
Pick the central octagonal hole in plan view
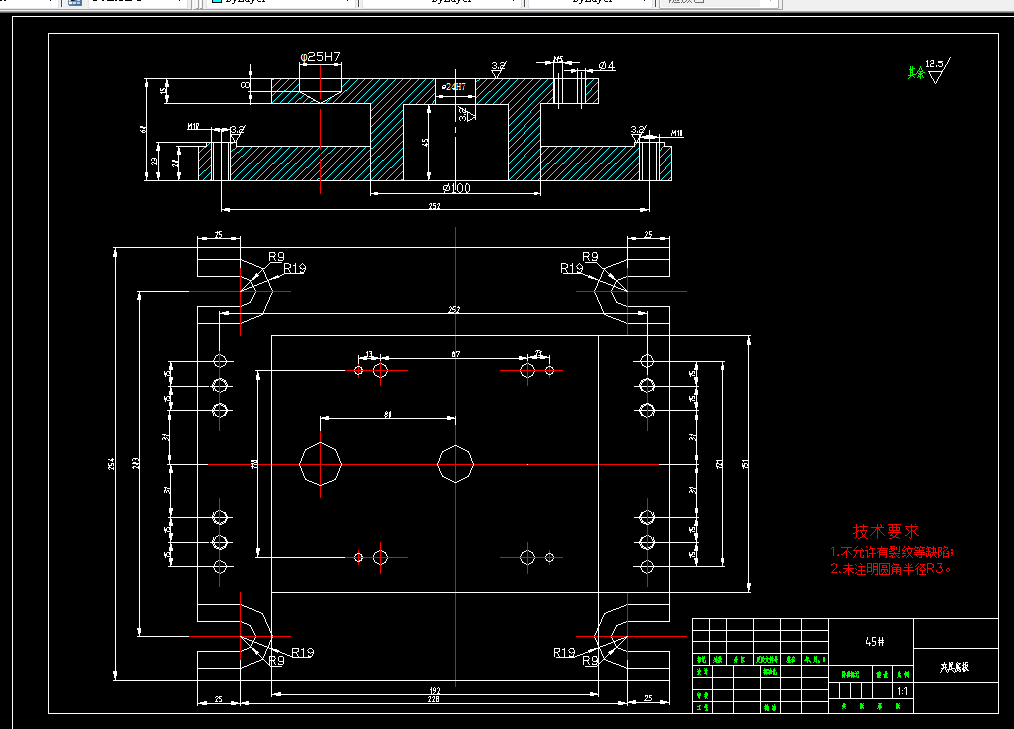[456, 464]
